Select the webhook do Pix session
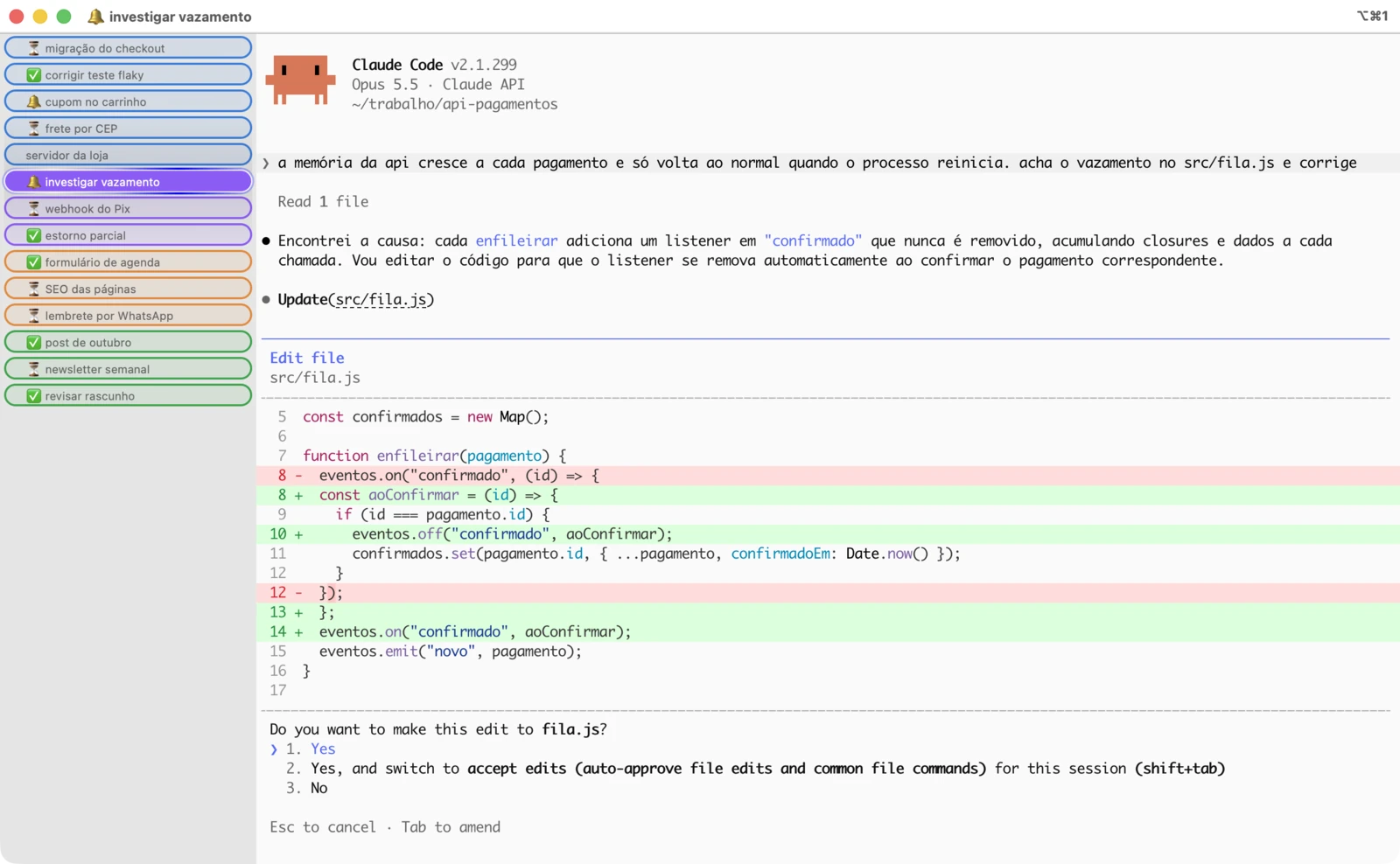Image resolution: width=1400 pixels, height=864 pixels. [x=128, y=209]
